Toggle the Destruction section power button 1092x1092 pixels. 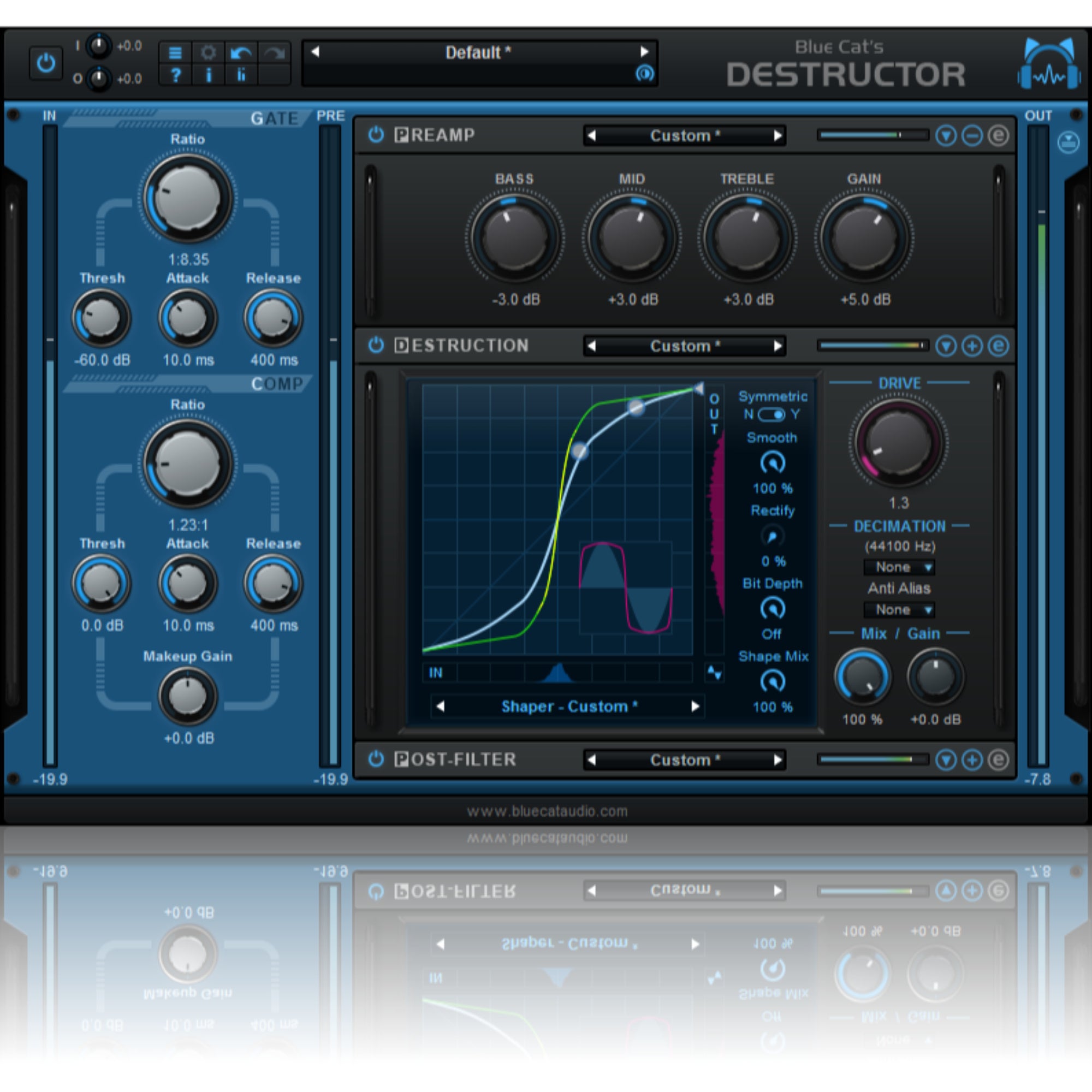pyautogui.click(x=376, y=346)
